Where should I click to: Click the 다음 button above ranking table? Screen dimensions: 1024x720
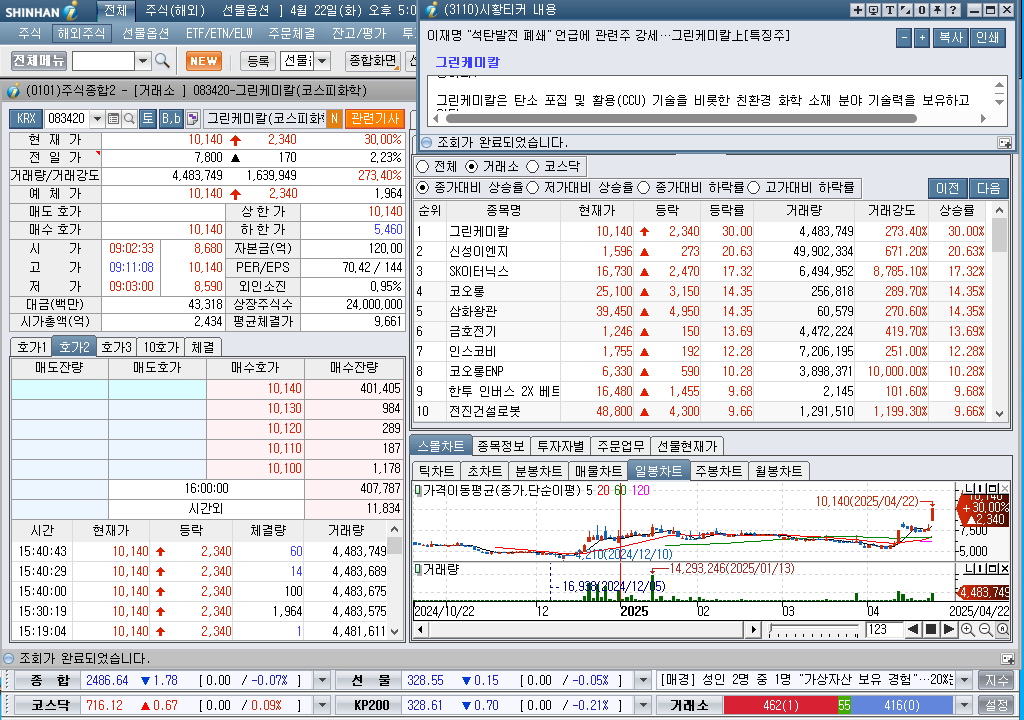(x=988, y=188)
